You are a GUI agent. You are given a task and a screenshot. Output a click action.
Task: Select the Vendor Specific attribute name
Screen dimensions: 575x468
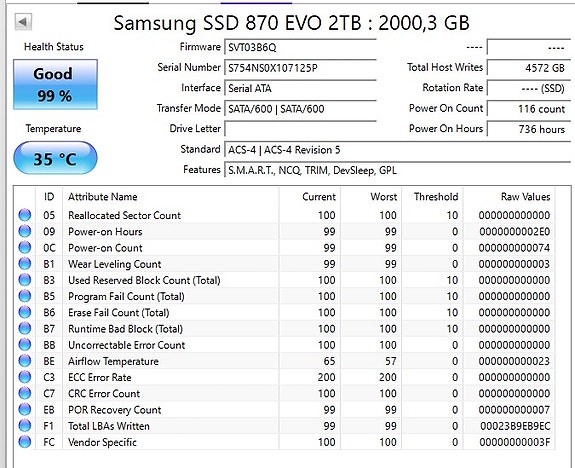[102, 442]
